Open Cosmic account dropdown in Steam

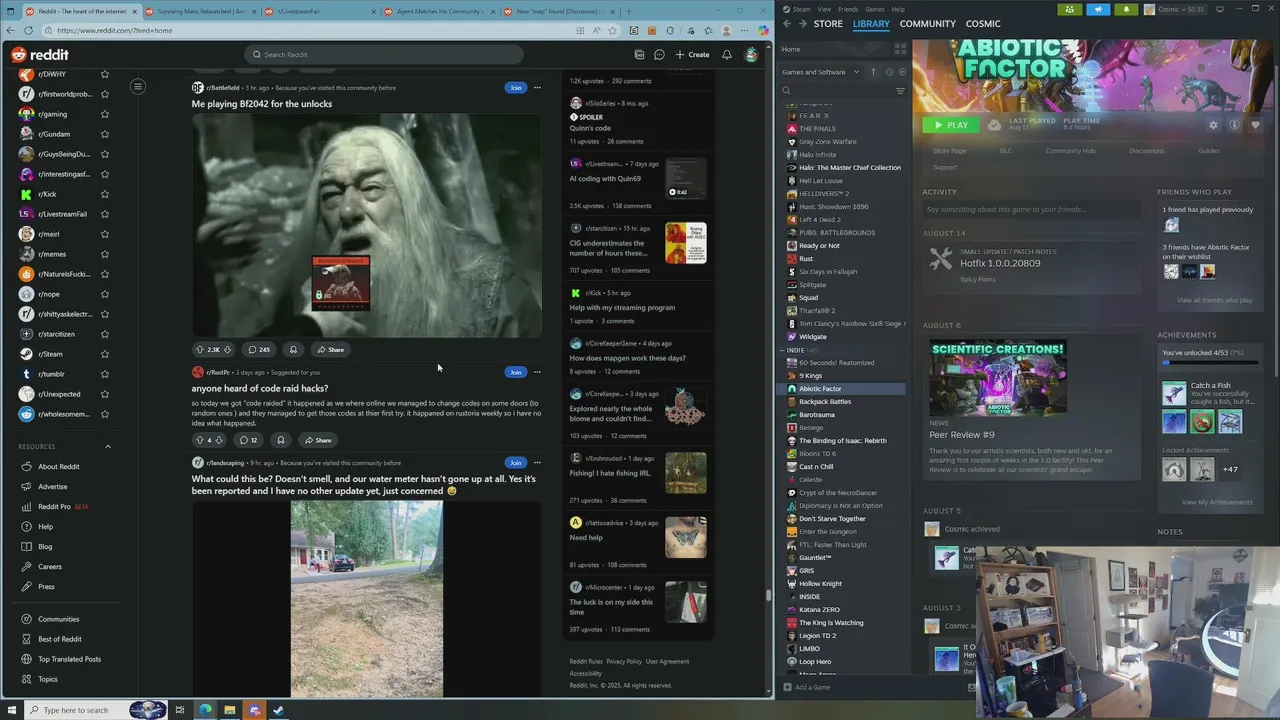tap(1173, 9)
